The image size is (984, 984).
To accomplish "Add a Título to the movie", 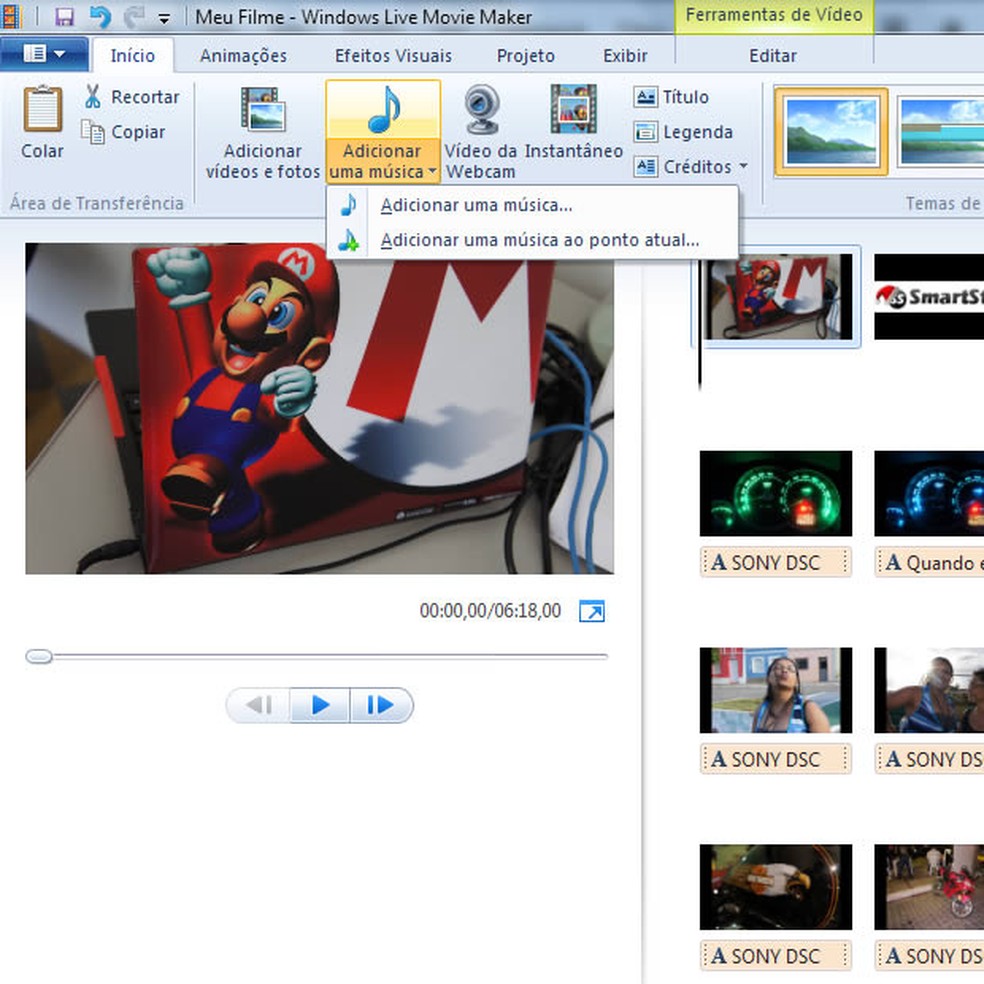I will pos(646,97).
